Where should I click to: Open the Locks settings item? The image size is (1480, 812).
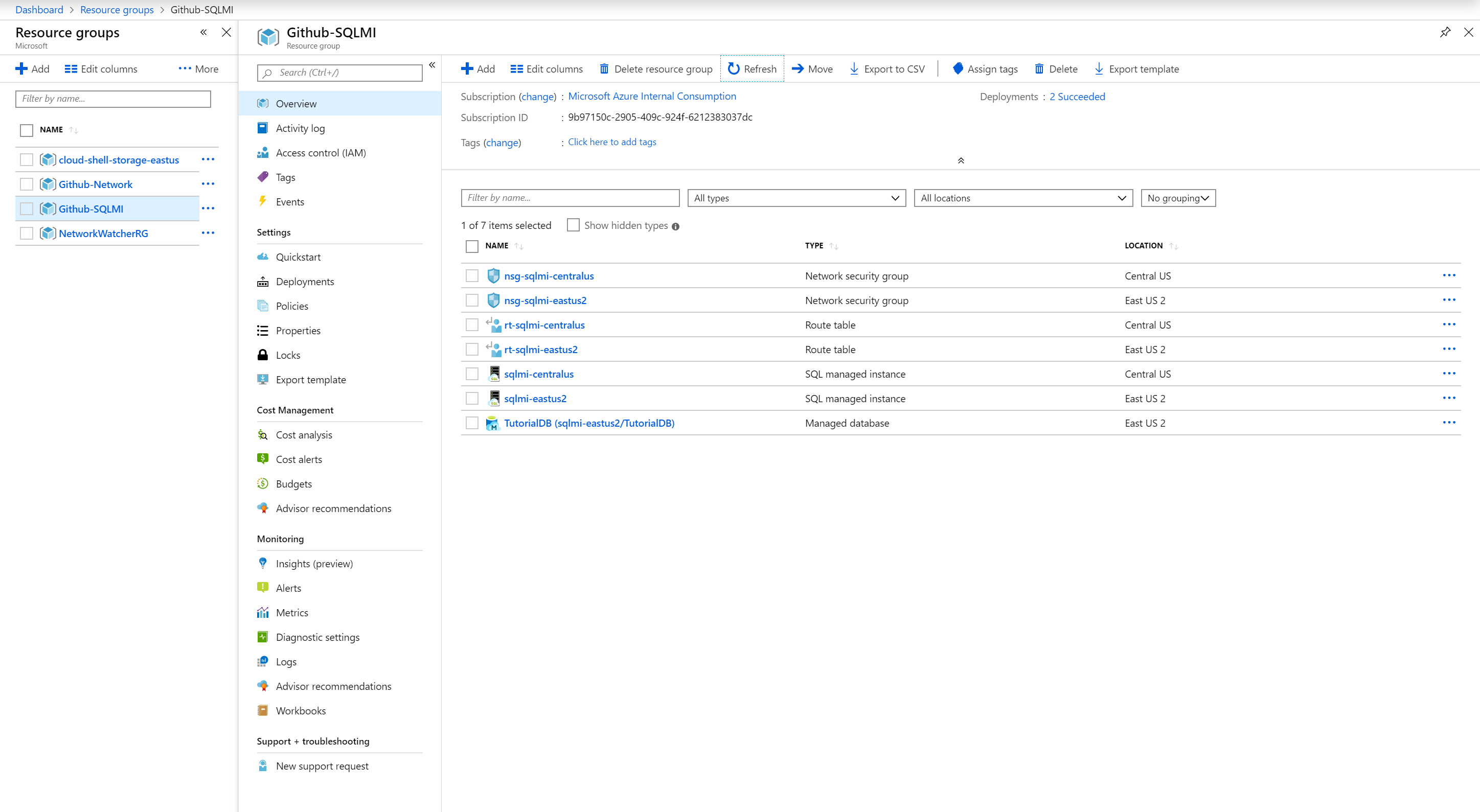[x=340, y=355]
